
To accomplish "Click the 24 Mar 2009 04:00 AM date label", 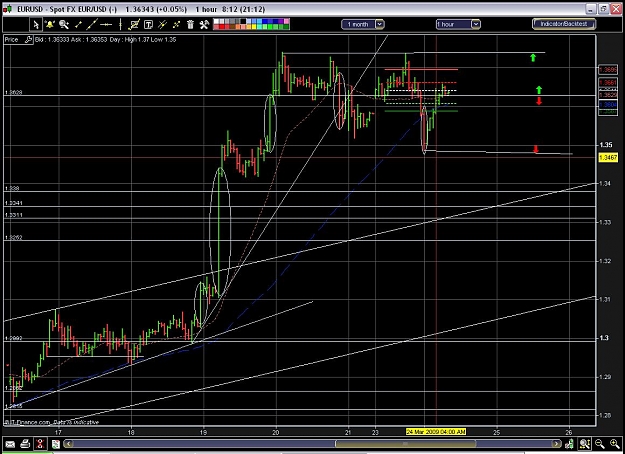I will 436,432.
